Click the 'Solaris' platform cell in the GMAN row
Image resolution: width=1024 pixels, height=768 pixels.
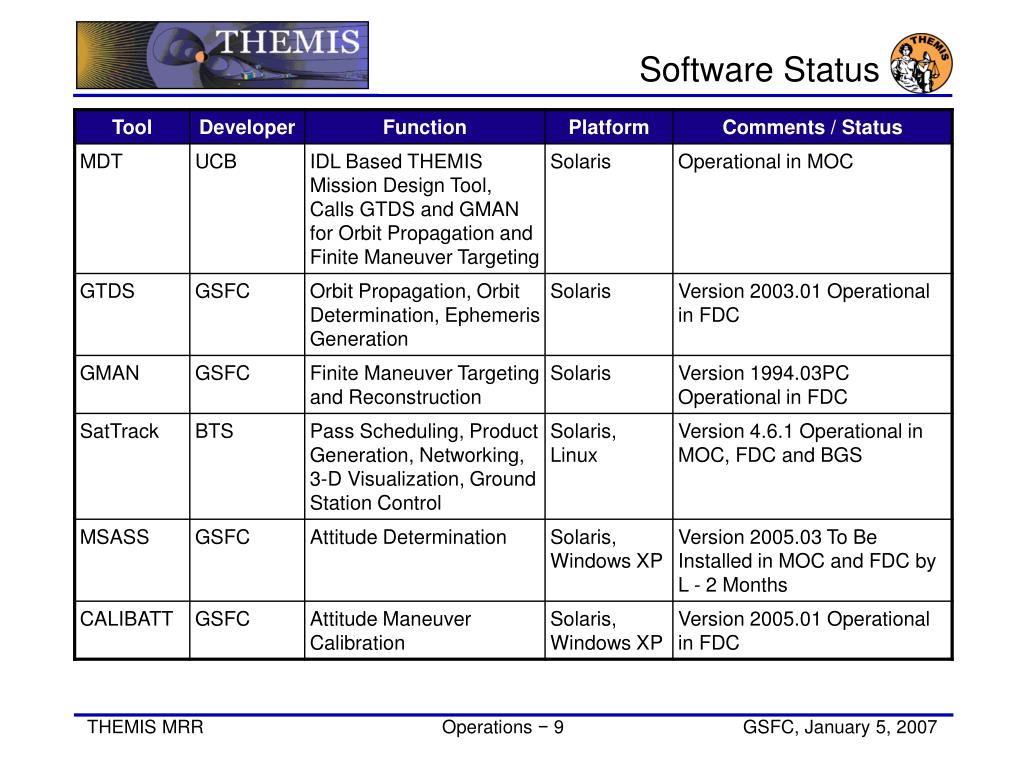609,385
